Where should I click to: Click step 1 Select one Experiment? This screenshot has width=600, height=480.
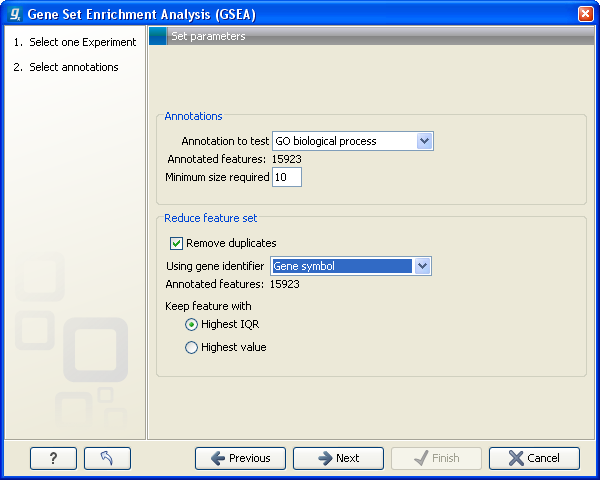point(75,42)
